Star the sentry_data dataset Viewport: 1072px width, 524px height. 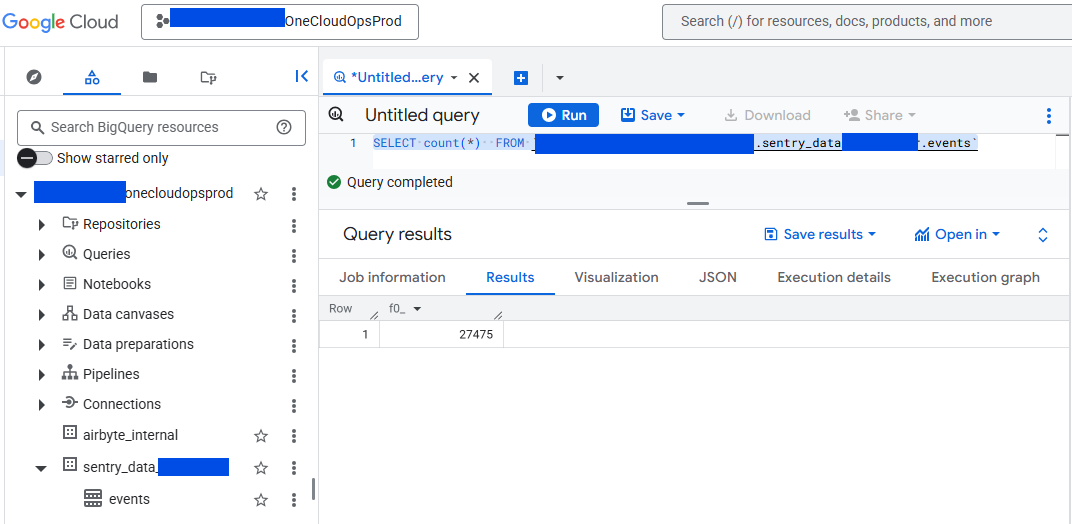click(x=260, y=468)
